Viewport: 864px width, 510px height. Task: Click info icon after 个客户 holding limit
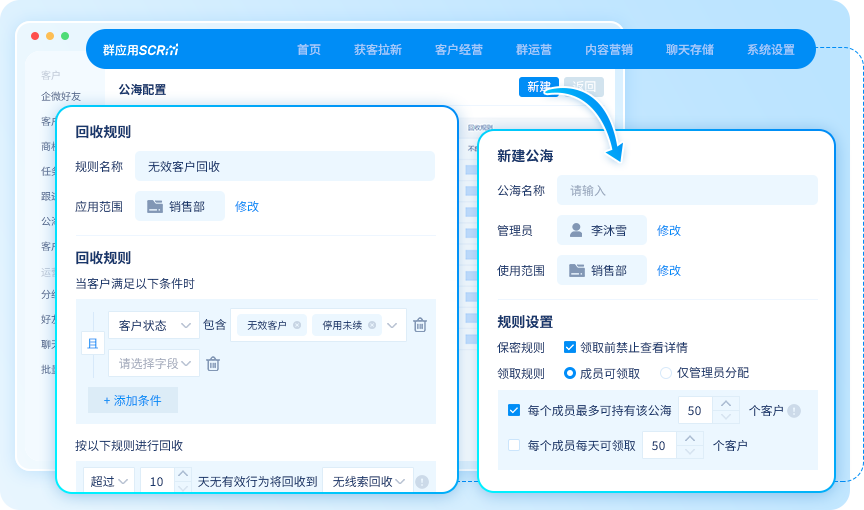[x=794, y=411]
